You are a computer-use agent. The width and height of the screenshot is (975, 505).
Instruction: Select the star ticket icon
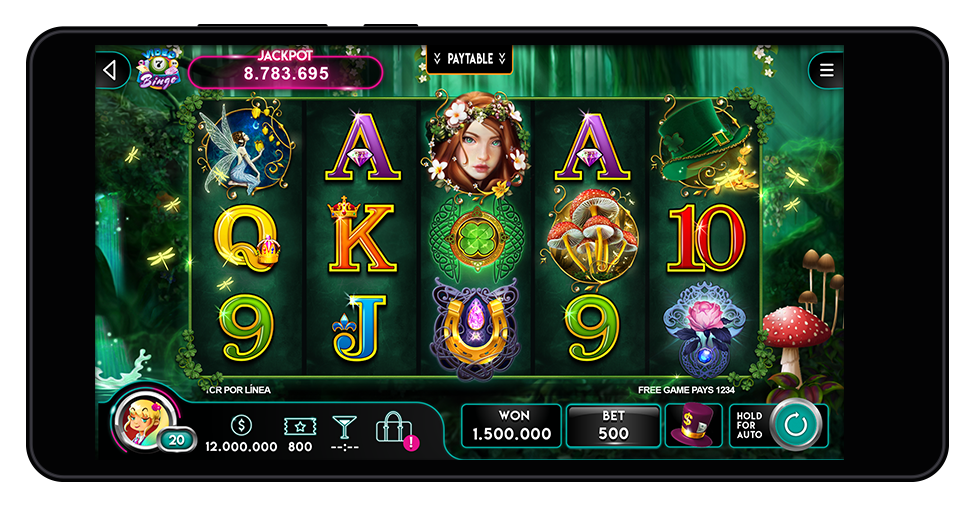(300, 426)
